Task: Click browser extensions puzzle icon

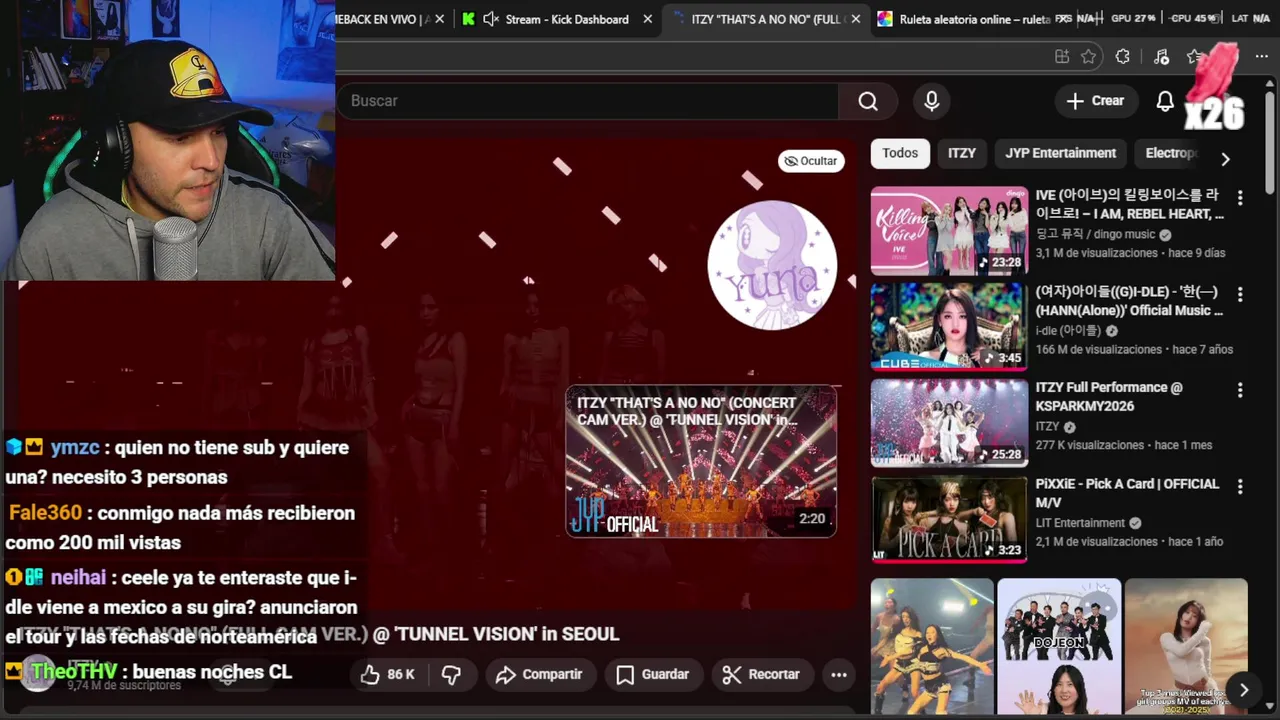Action: click(x=1122, y=57)
